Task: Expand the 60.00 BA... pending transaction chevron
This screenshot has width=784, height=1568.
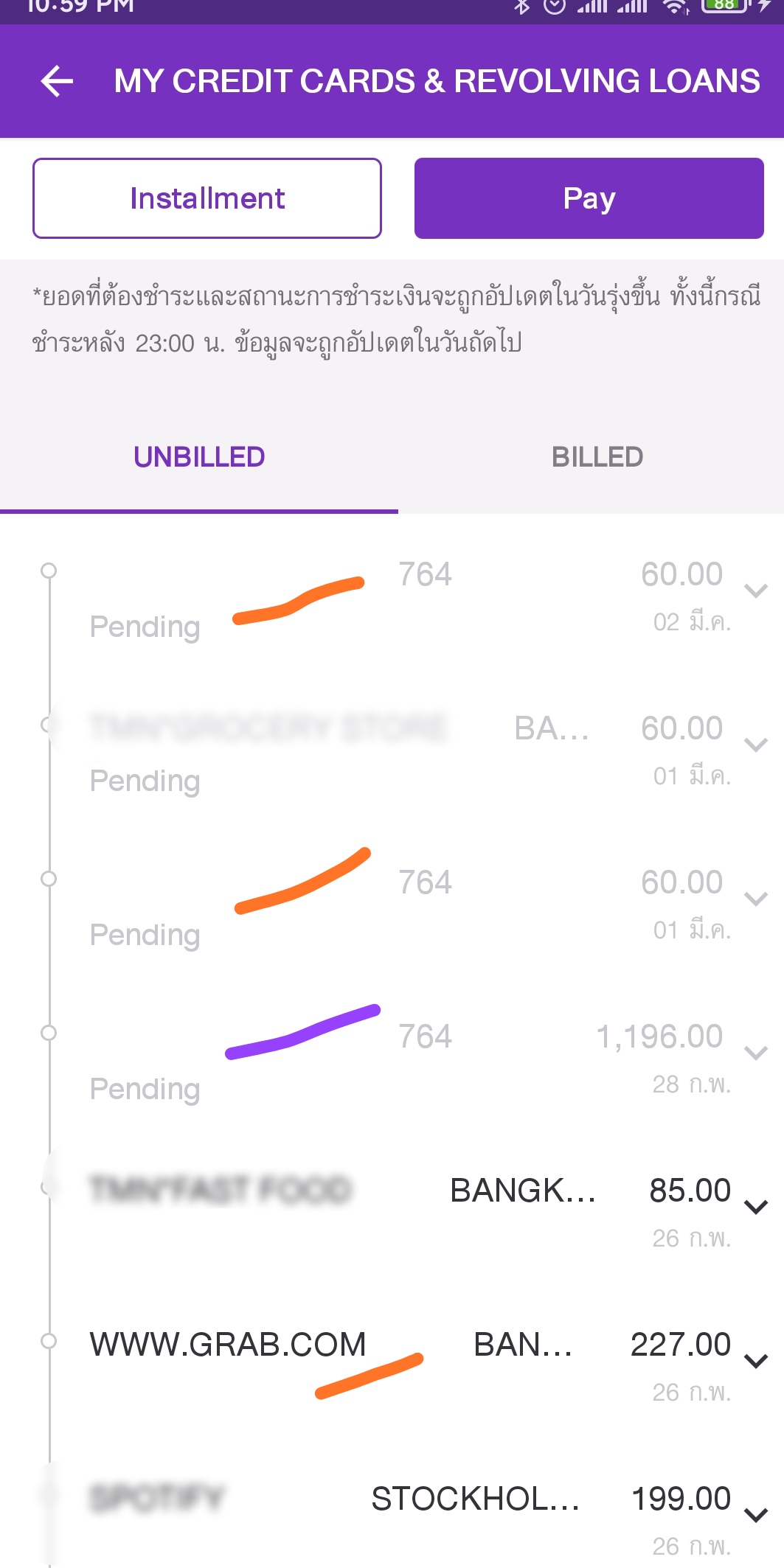Action: 756,745
